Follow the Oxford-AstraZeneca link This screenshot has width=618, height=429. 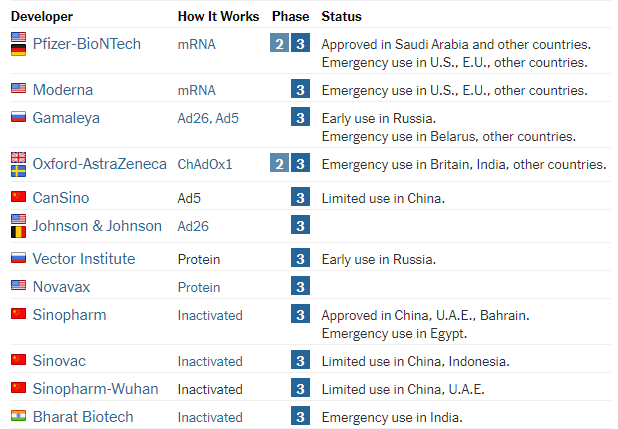coord(100,164)
